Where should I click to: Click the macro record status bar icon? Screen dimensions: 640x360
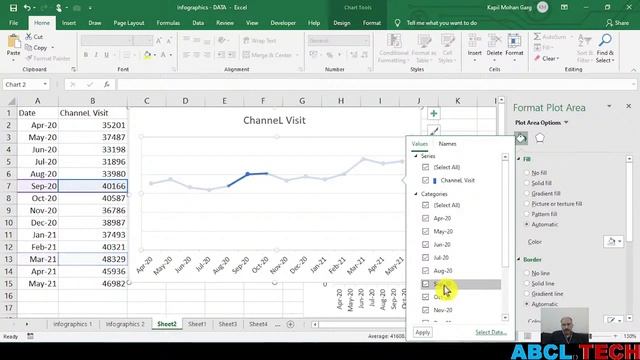click(30, 336)
